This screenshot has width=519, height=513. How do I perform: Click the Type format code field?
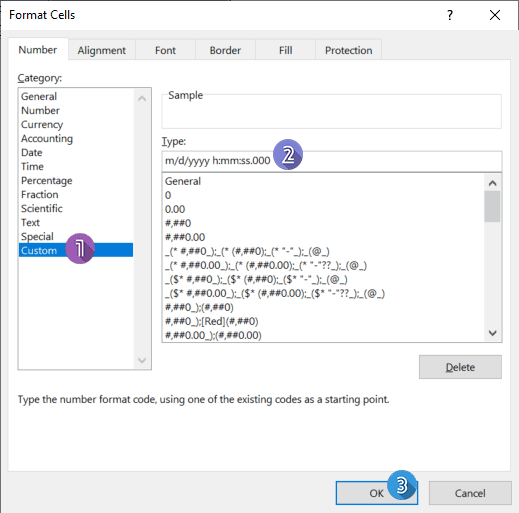pyautogui.click(x=332, y=161)
